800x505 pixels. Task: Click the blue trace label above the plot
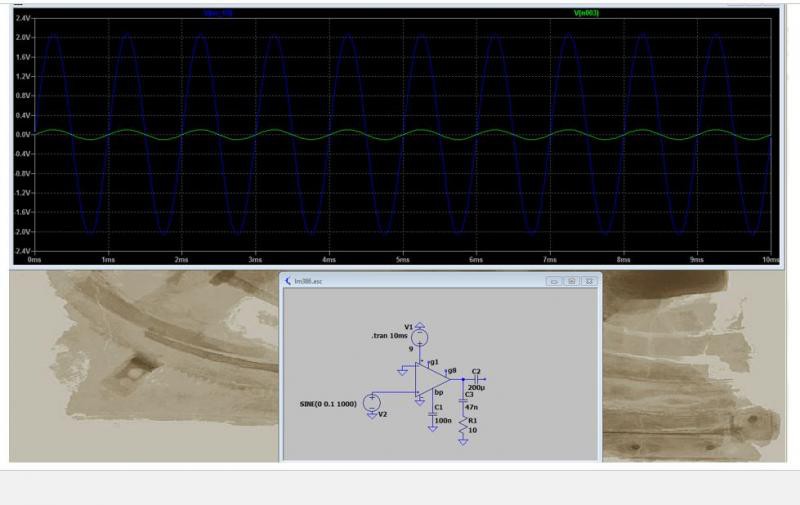tap(218, 13)
